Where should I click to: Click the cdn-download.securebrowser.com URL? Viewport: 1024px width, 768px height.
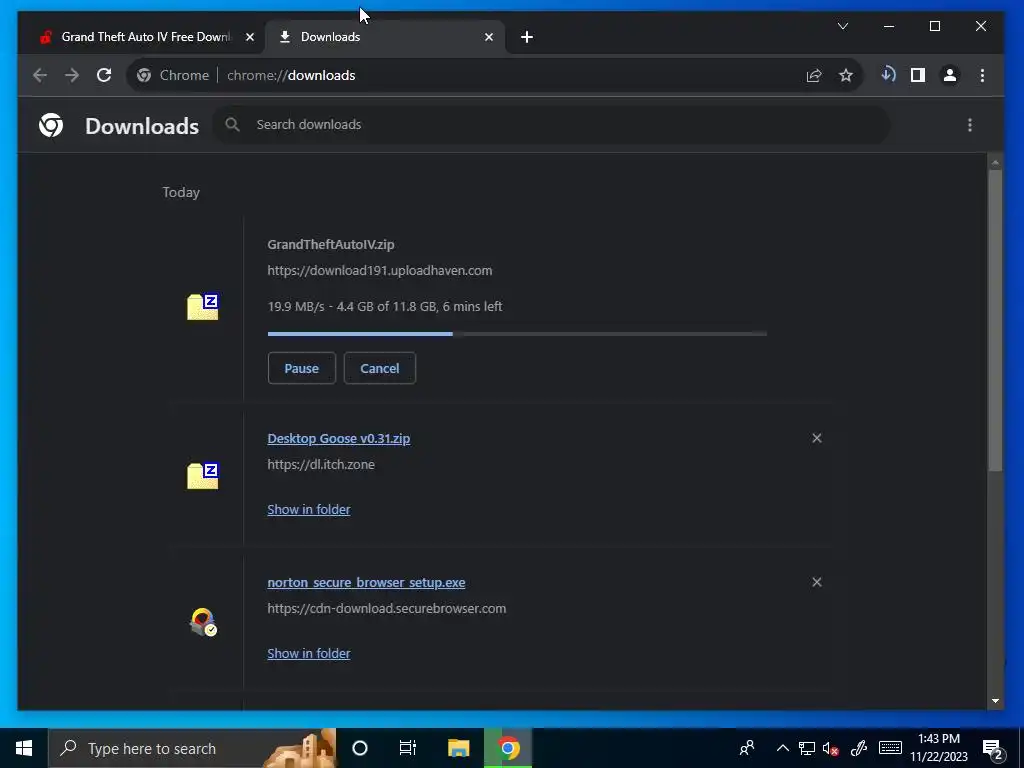click(x=387, y=609)
